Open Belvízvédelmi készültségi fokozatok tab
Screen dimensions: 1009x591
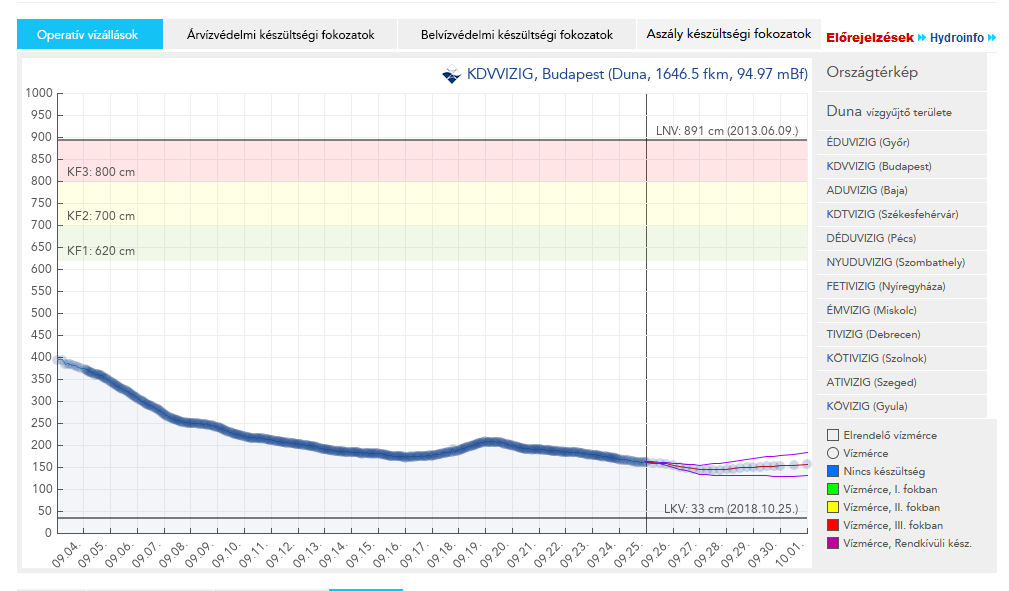click(x=516, y=35)
